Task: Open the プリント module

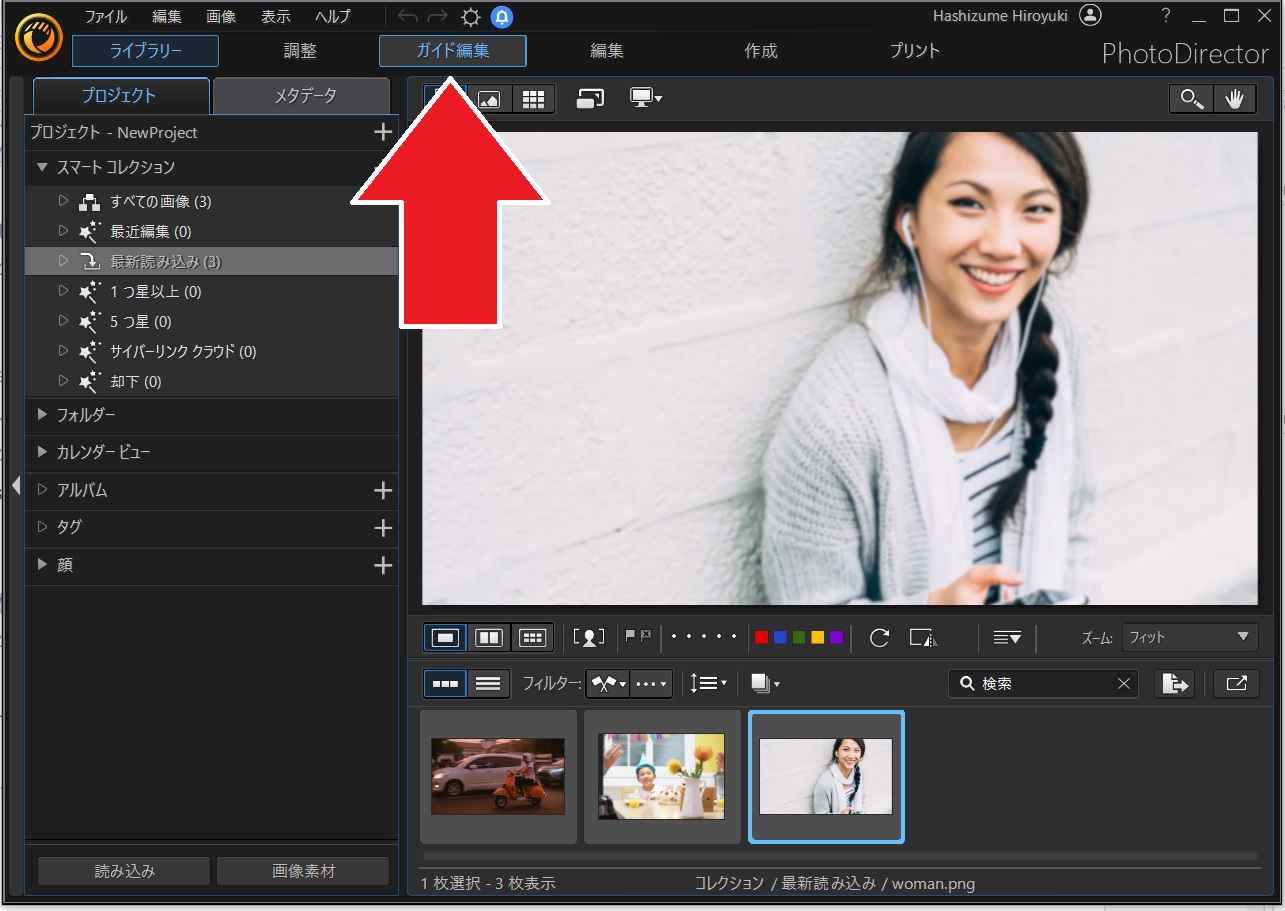Action: click(915, 51)
